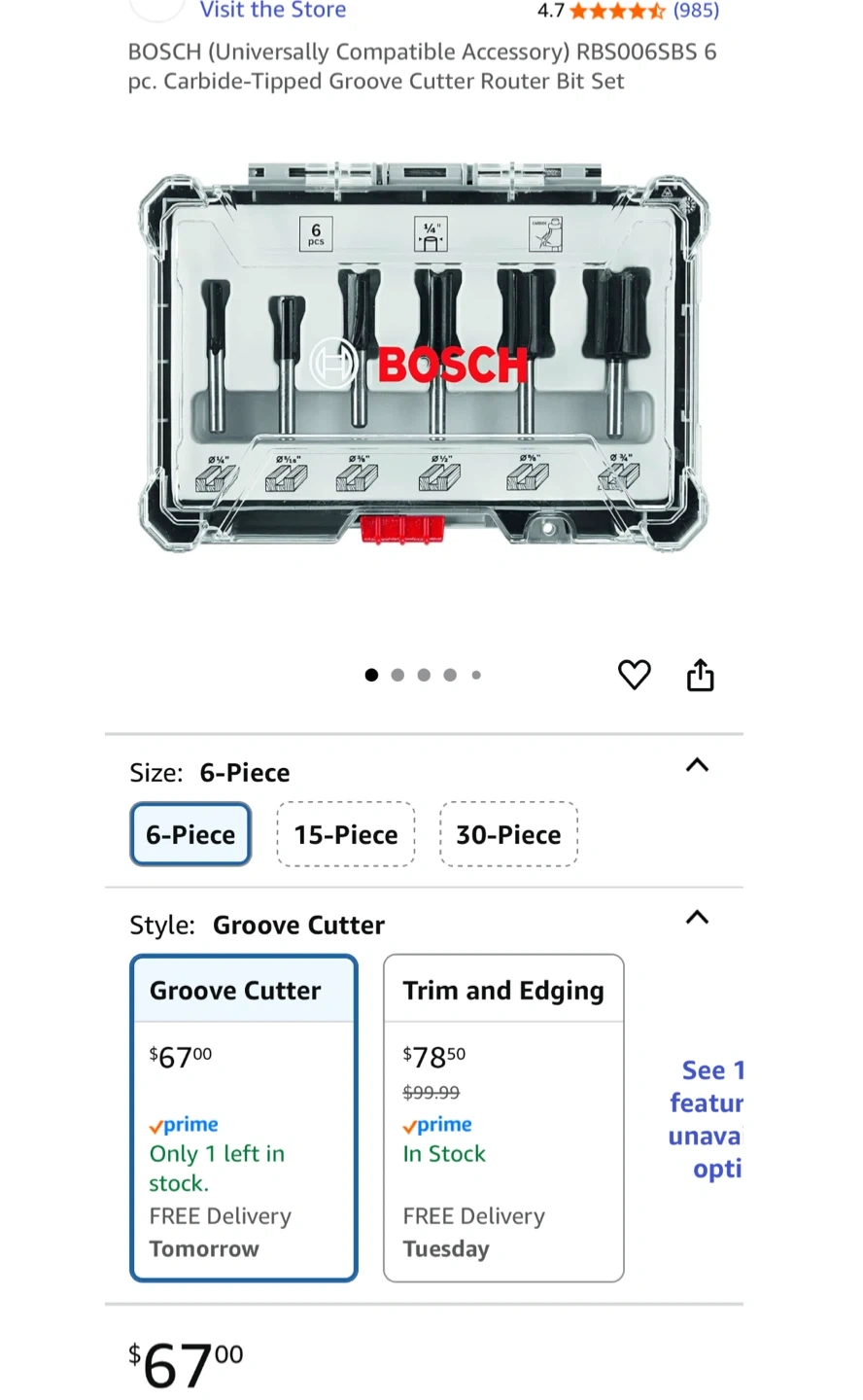This screenshot has width=863, height=1400.
Task: Collapse the Size section chevron
Action: coord(697,766)
